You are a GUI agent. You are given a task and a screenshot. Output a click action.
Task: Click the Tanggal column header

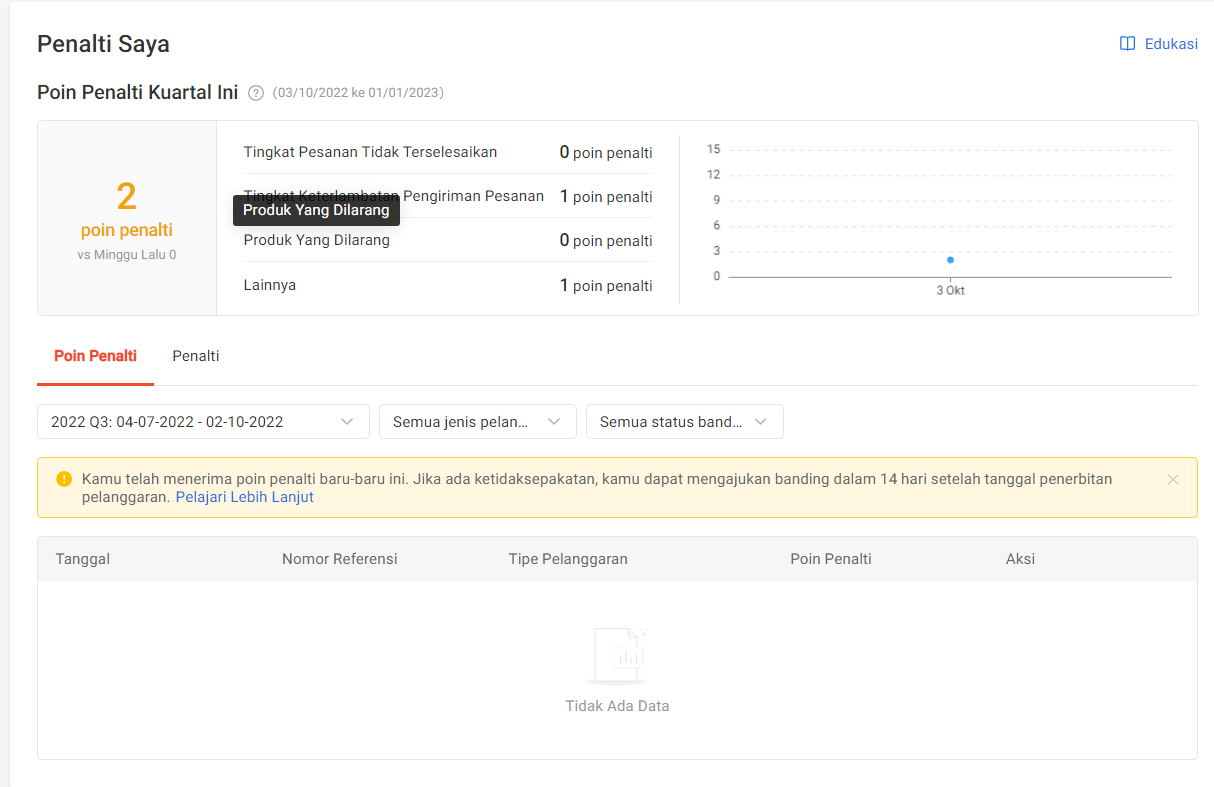(83, 559)
